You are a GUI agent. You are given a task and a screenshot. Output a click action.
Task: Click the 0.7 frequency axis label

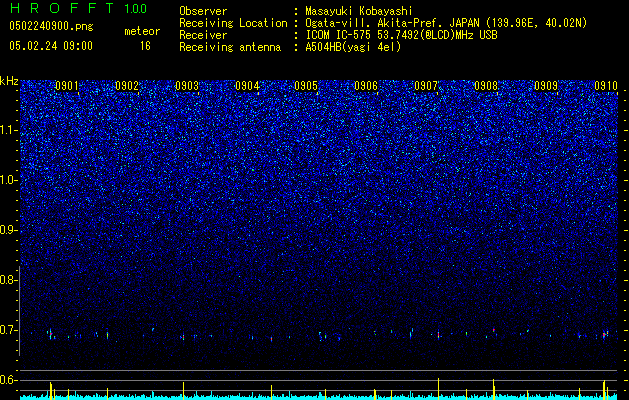pos(9,330)
